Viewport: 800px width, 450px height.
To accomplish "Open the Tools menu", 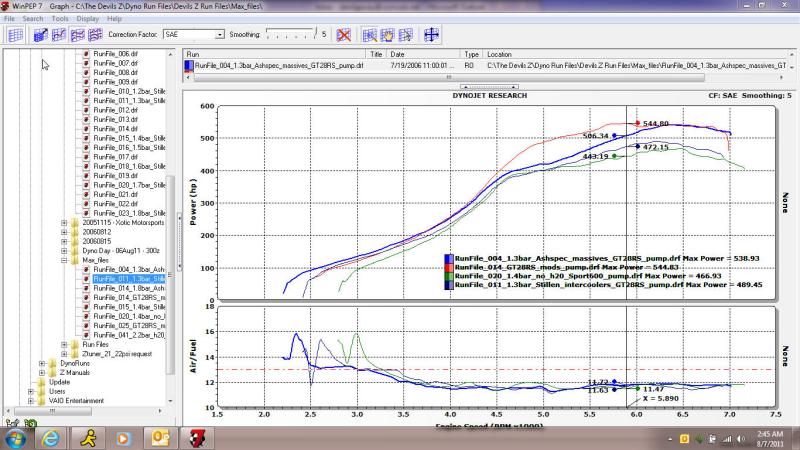I will point(60,18).
